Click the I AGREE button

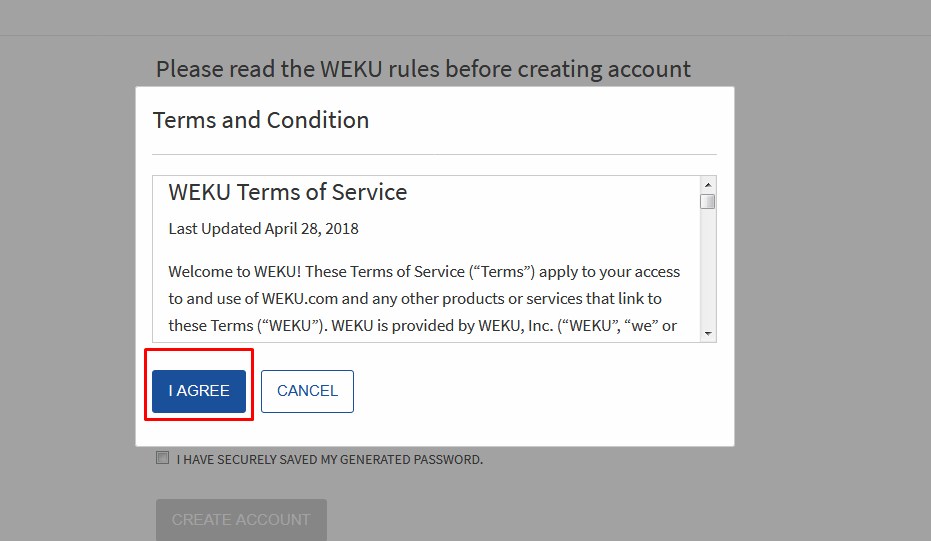[x=199, y=391]
